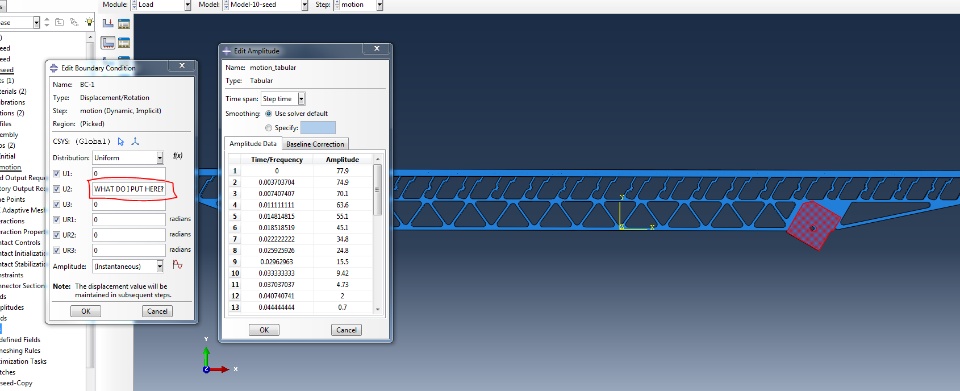Click the U2 displacement input field

[129, 190]
